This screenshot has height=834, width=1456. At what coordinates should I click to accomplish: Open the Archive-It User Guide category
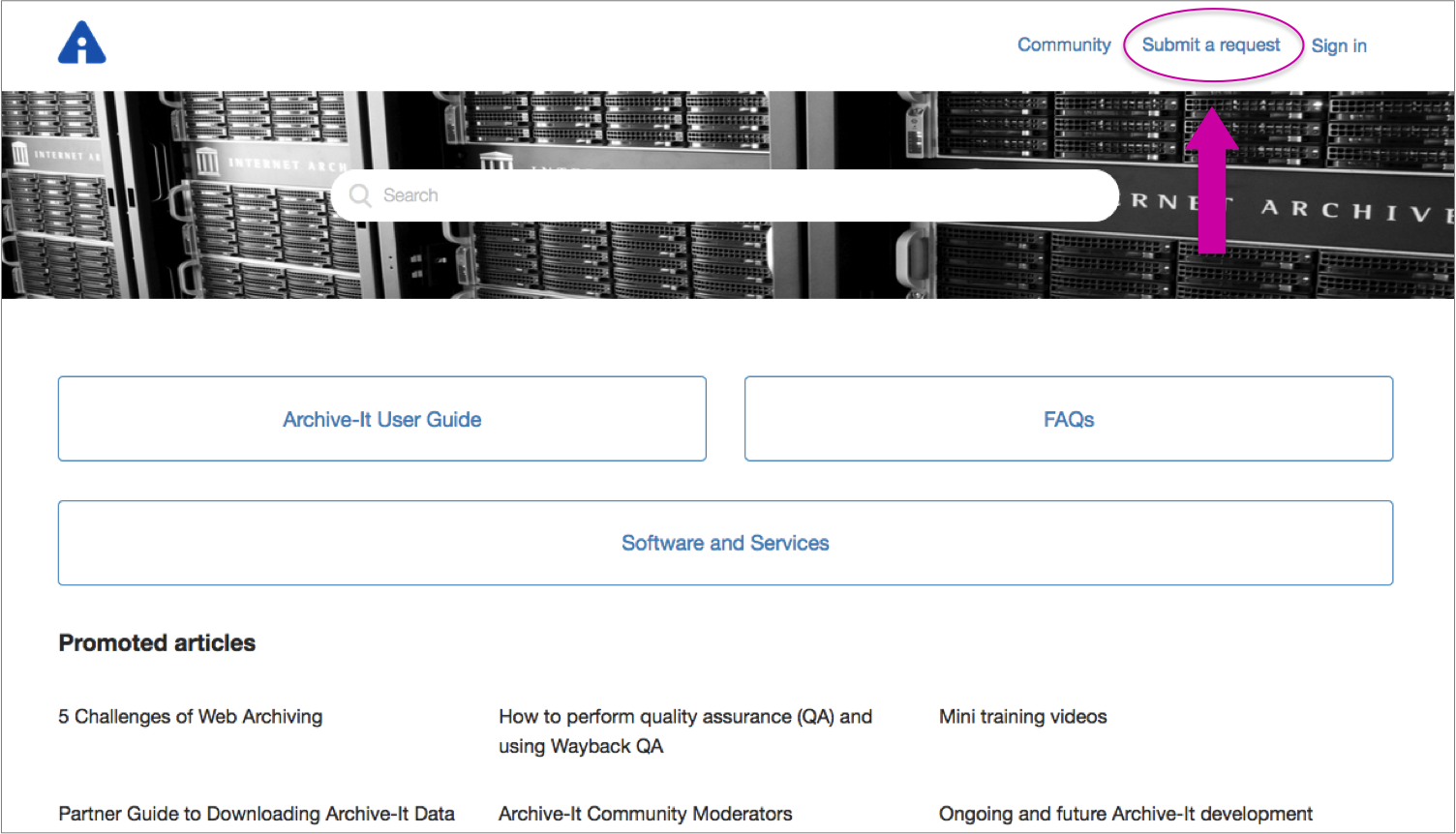[381, 419]
